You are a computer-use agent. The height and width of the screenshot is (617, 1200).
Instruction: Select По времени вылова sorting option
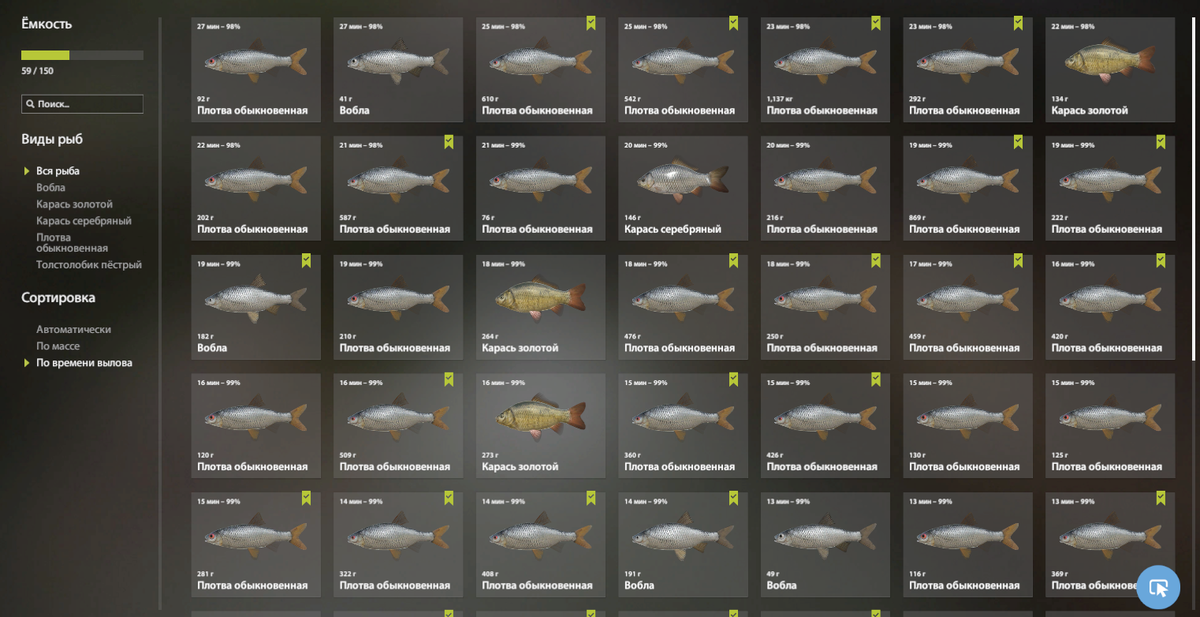[x=84, y=363]
